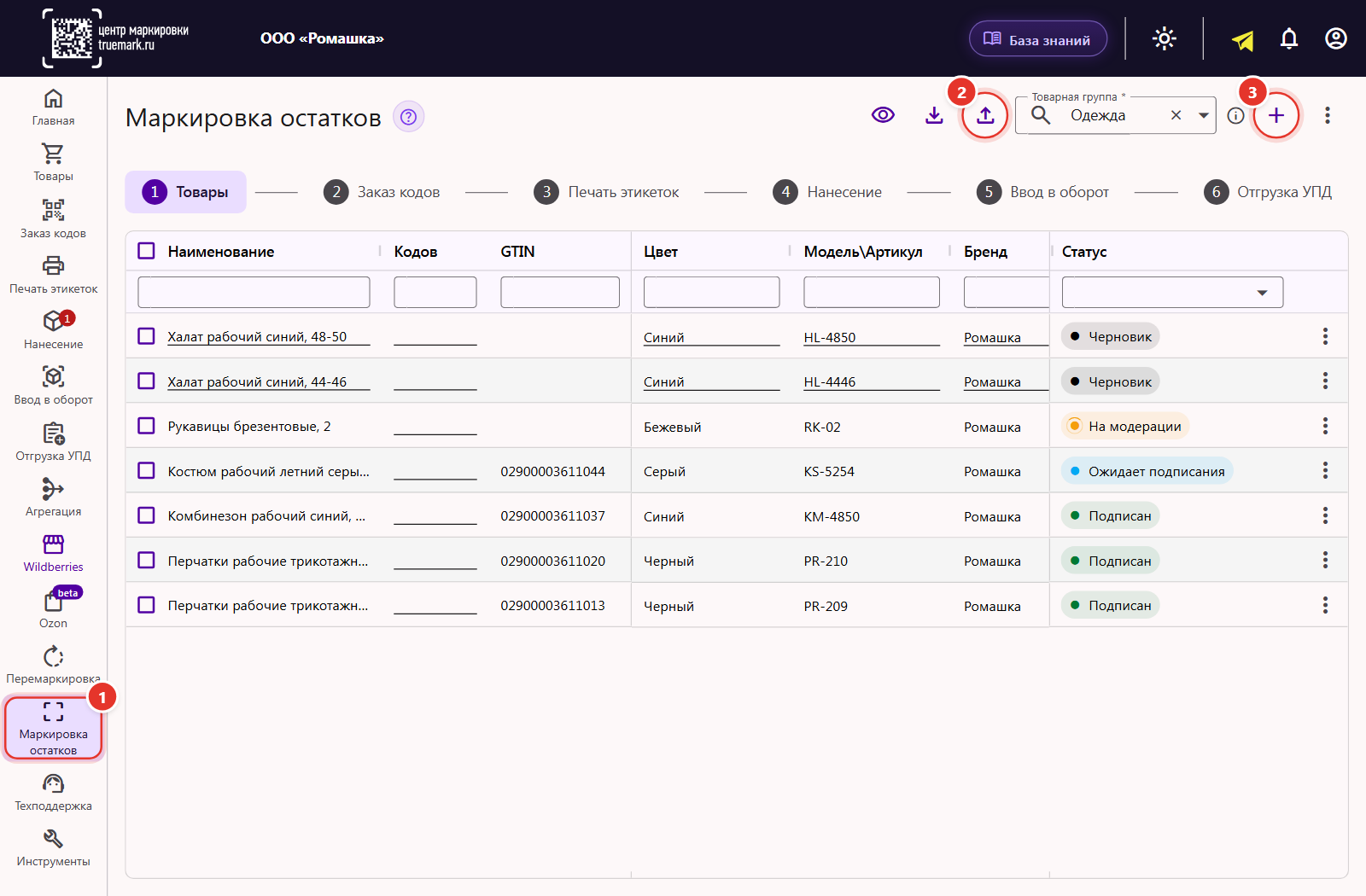Viewport: 1366px width, 896px height.
Task: Click the upload icon in toolbar
Action: [x=985, y=115]
